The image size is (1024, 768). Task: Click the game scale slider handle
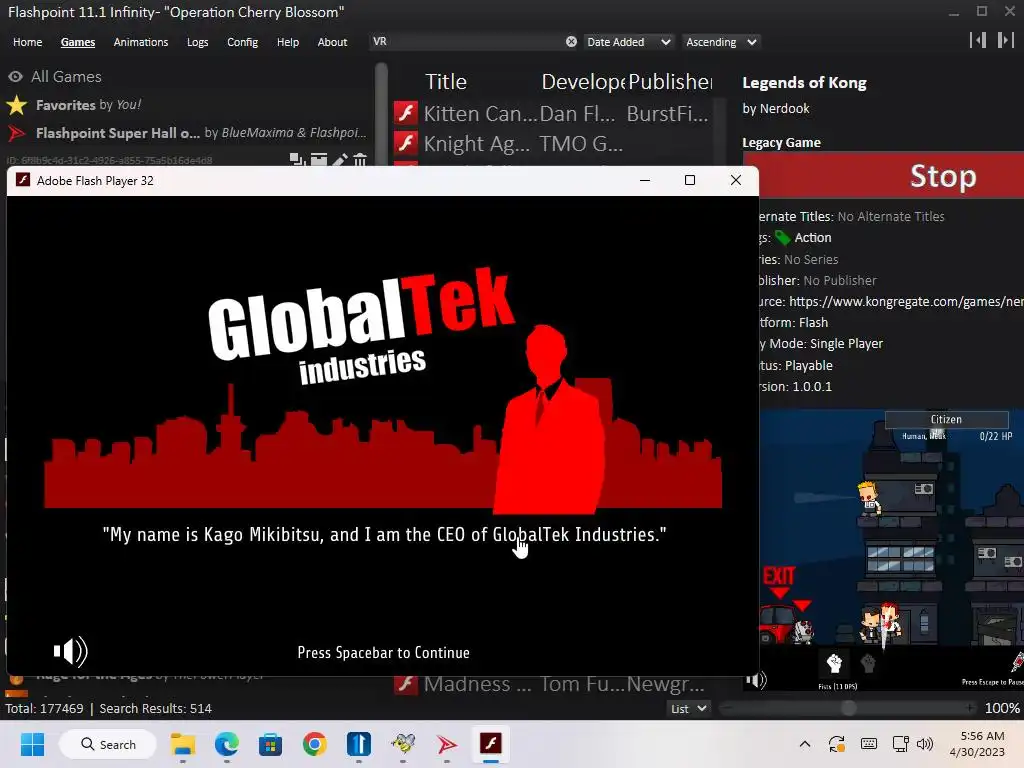tap(848, 709)
